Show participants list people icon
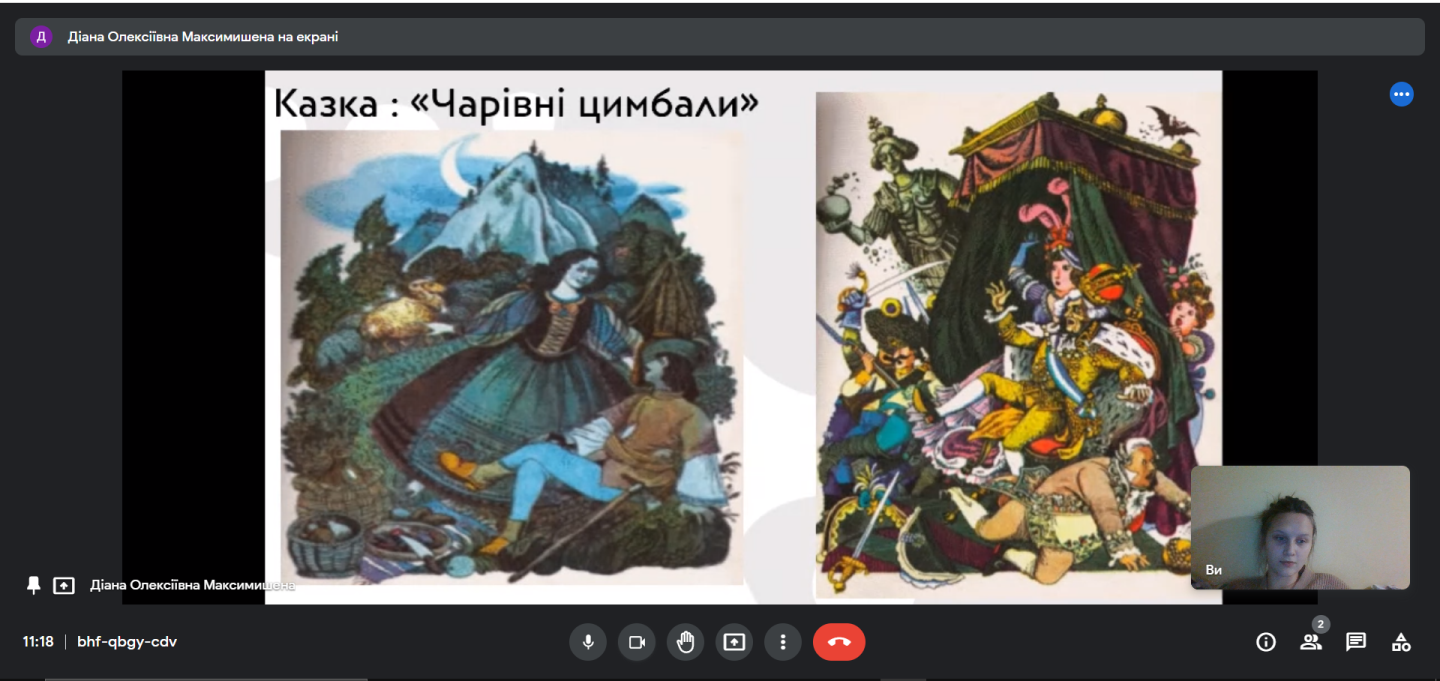This screenshot has height=681, width=1440. pyautogui.click(x=1311, y=642)
